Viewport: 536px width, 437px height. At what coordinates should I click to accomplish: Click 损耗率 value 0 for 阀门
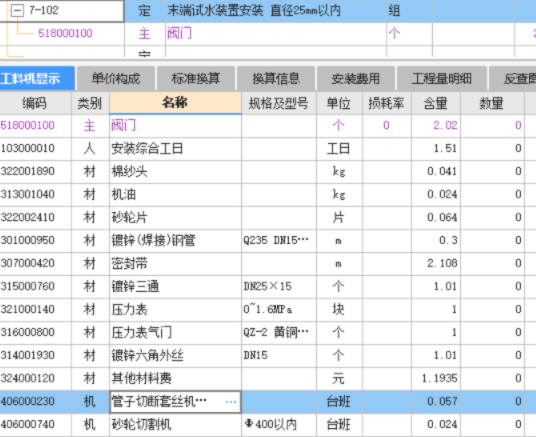[387, 125]
